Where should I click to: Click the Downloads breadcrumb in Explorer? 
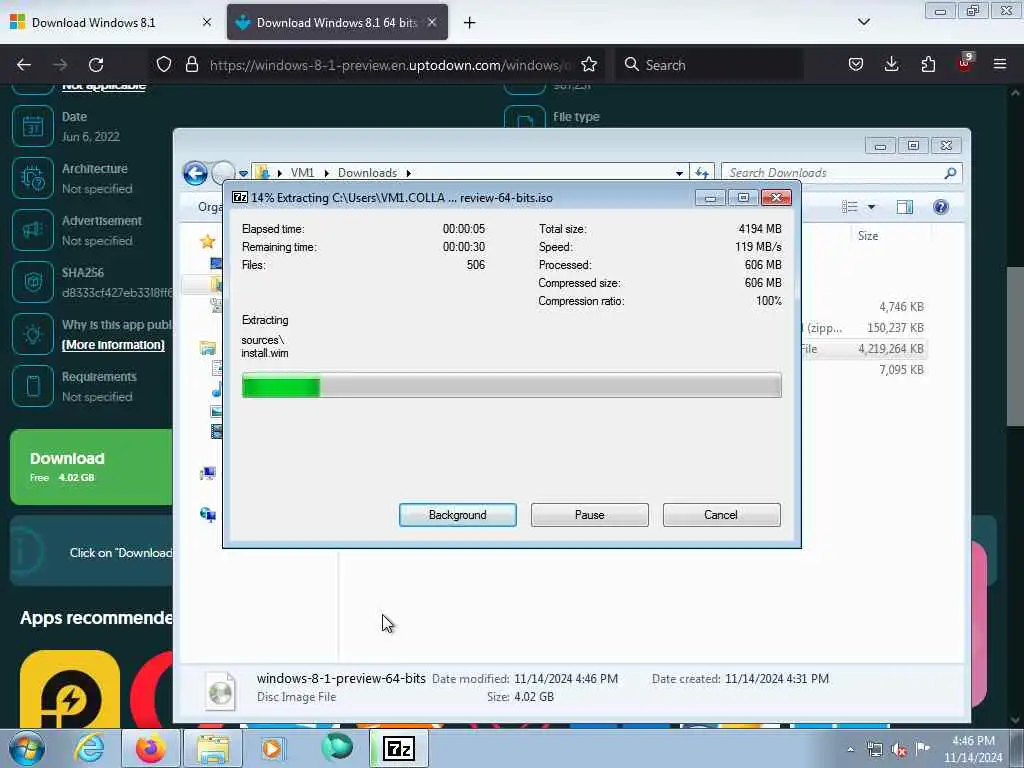tap(367, 173)
